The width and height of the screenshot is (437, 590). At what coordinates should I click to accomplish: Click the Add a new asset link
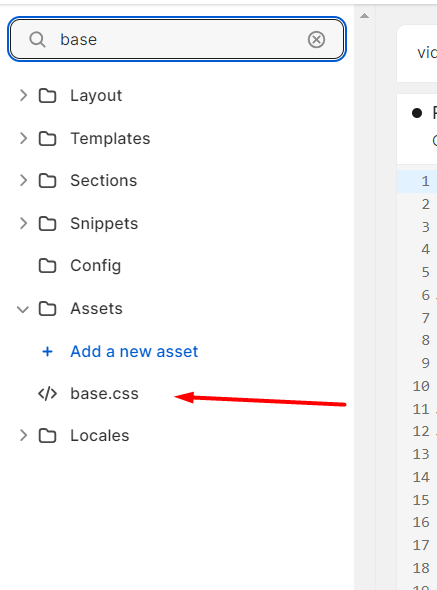pyautogui.click(x=134, y=351)
